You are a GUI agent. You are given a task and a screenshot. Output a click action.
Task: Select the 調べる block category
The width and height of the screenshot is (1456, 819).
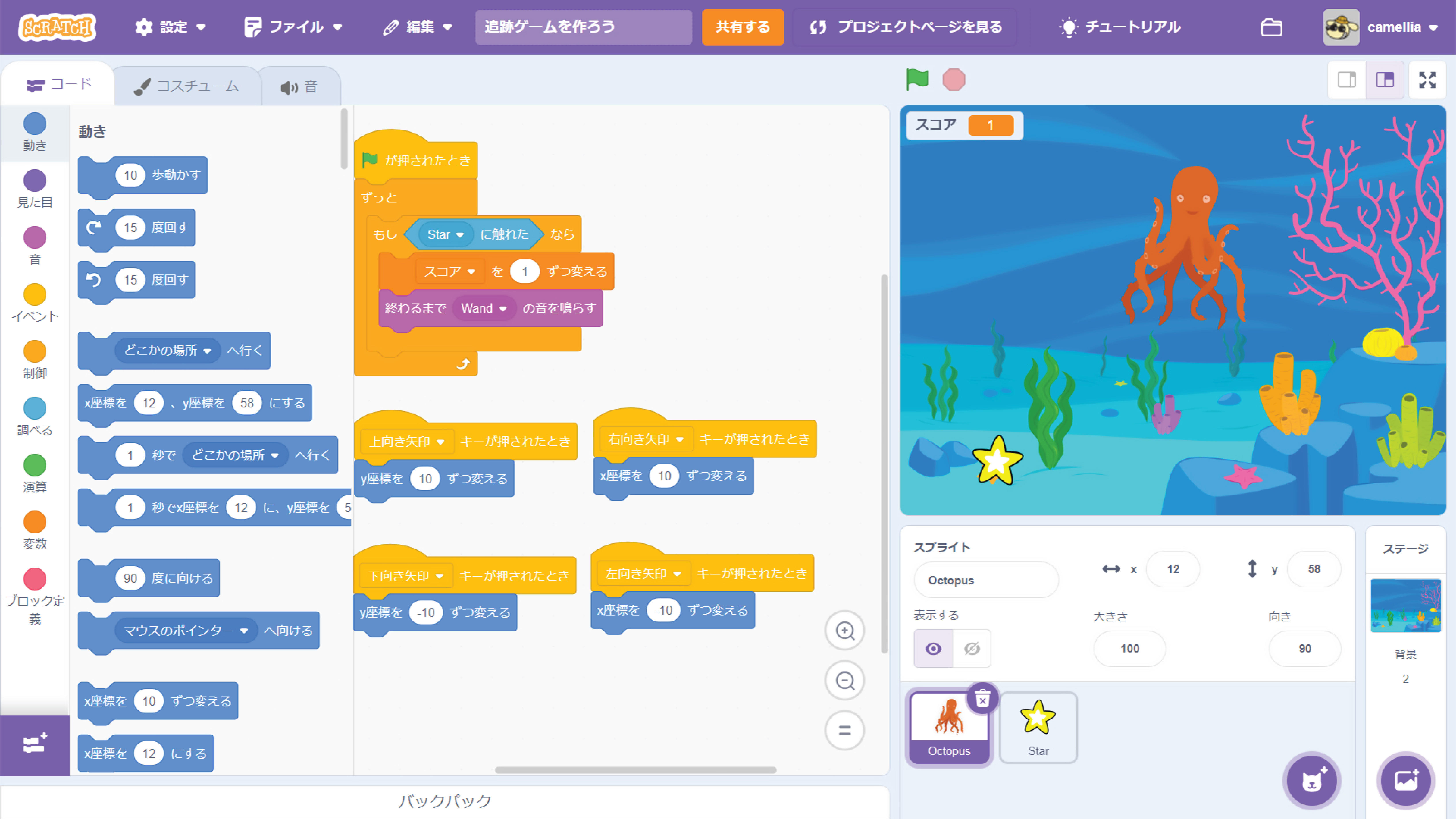click(x=34, y=417)
